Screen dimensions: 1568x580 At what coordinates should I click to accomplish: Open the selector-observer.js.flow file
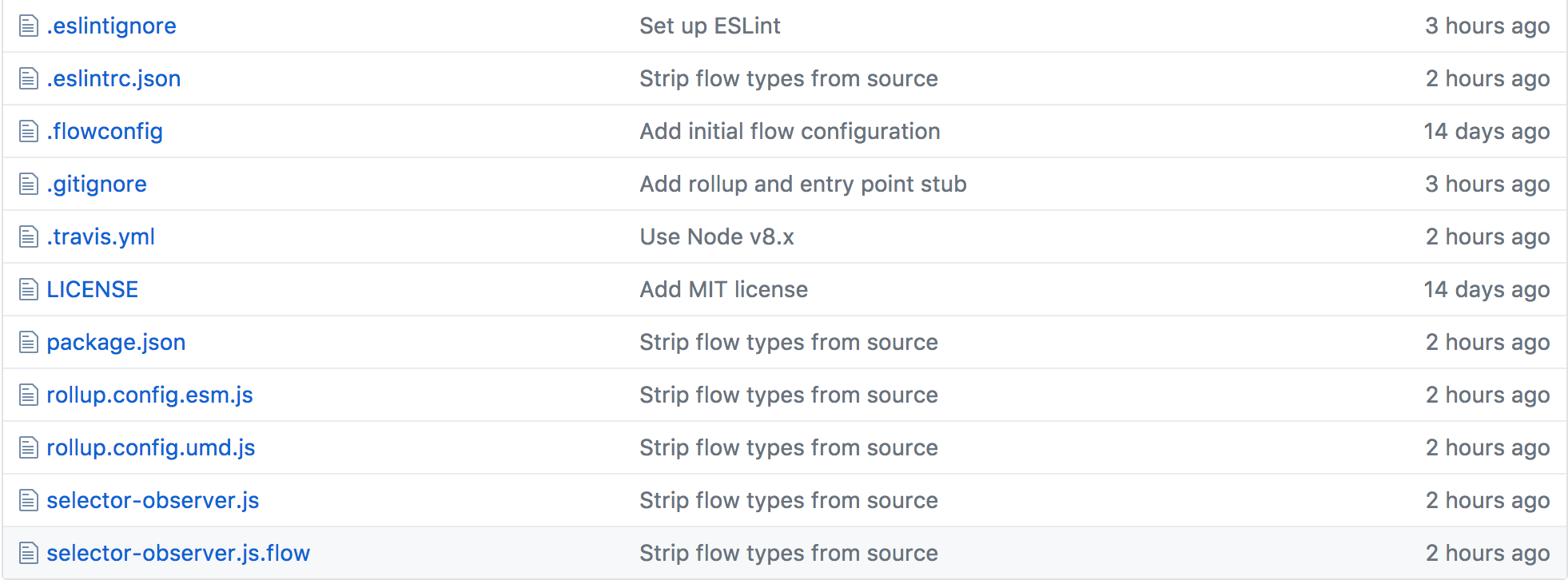pos(178,554)
